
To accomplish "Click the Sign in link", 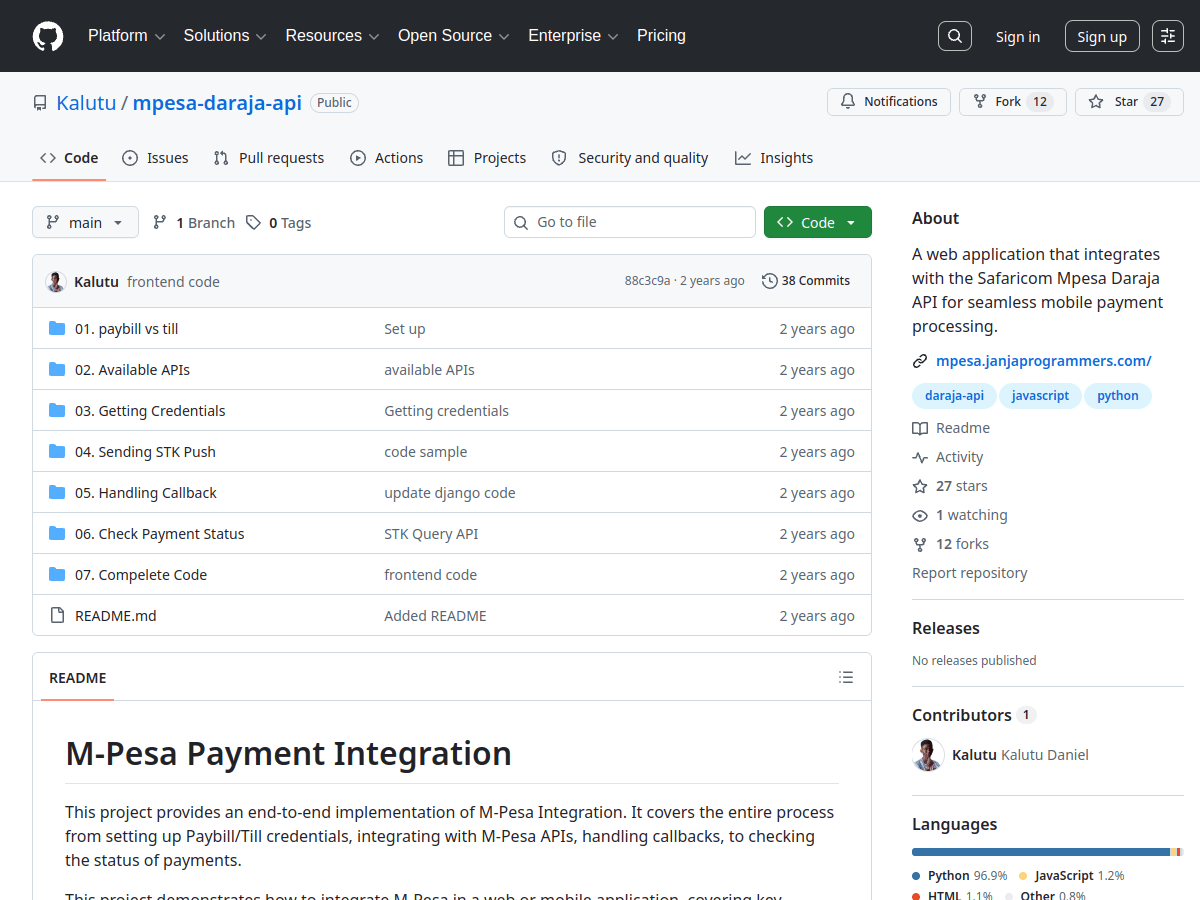I will coord(1018,36).
